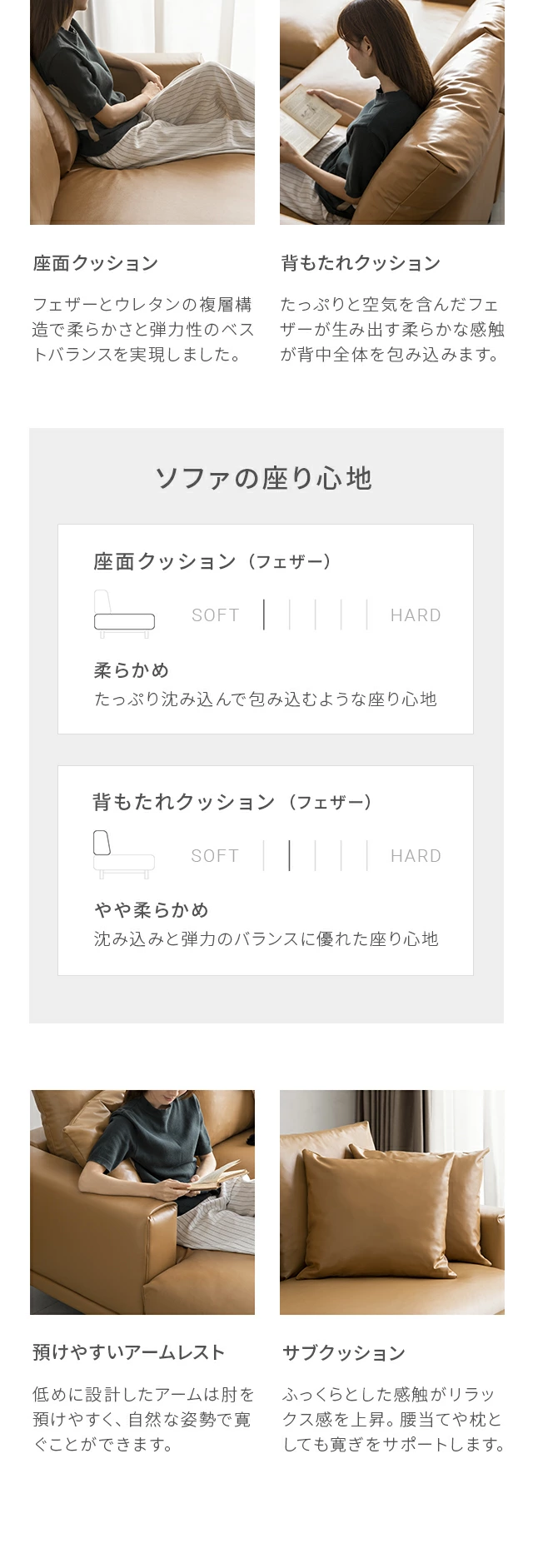Click the HARD label on backrest cushion scale
The height and width of the screenshot is (1568, 533).
coord(416,856)
